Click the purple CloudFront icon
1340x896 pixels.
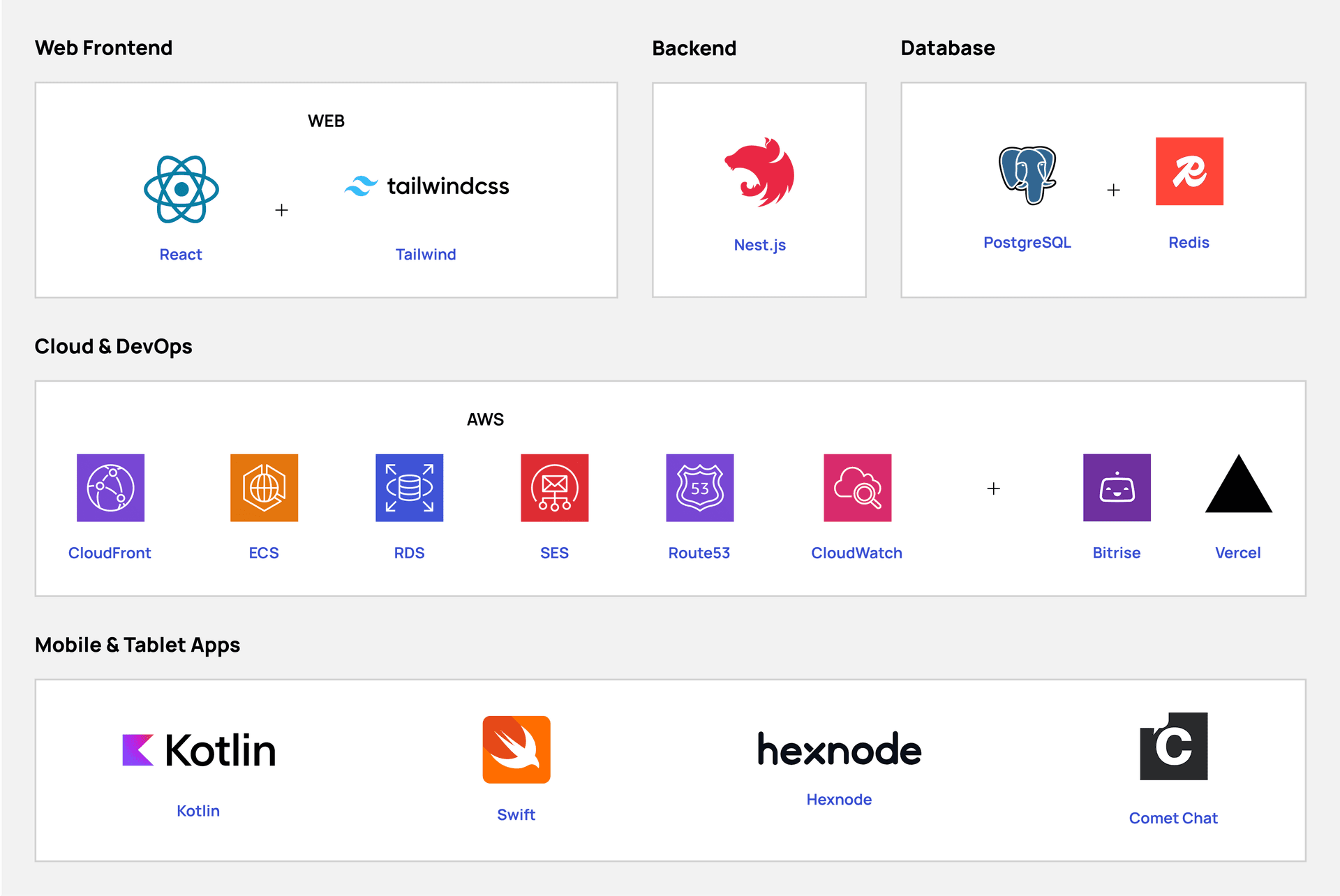[110, 488]
